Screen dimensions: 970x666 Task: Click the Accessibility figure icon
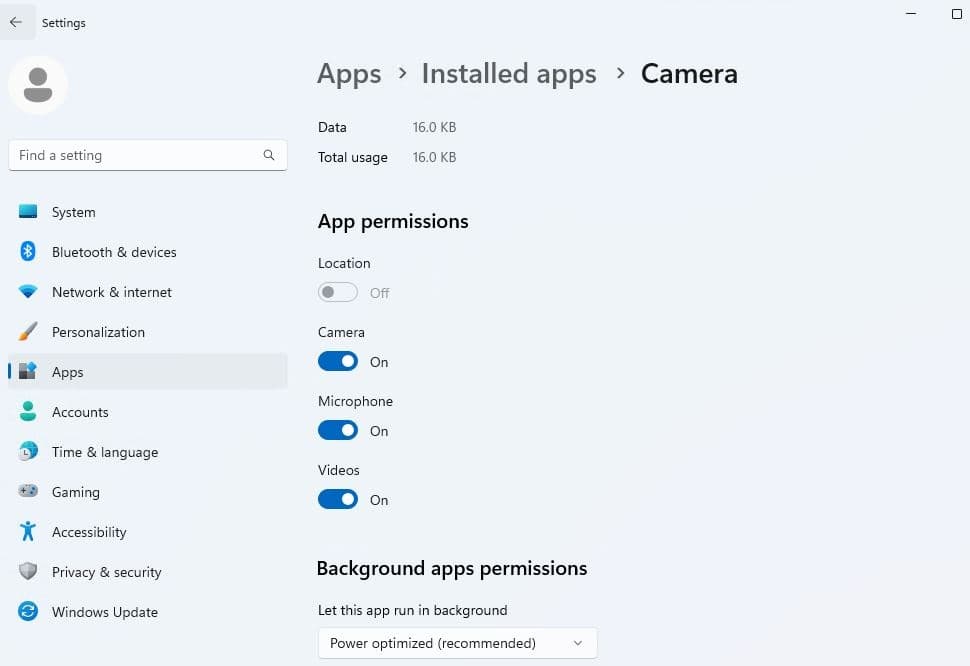[x=28, y=532]
